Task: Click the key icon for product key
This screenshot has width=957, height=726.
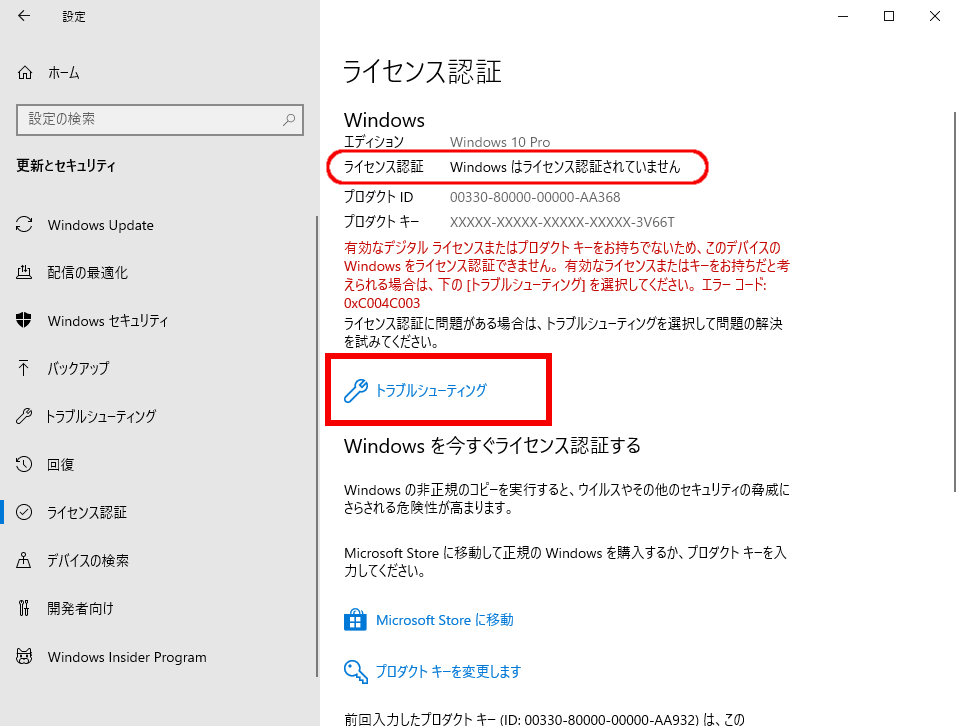Action: (x=355, y=672)
